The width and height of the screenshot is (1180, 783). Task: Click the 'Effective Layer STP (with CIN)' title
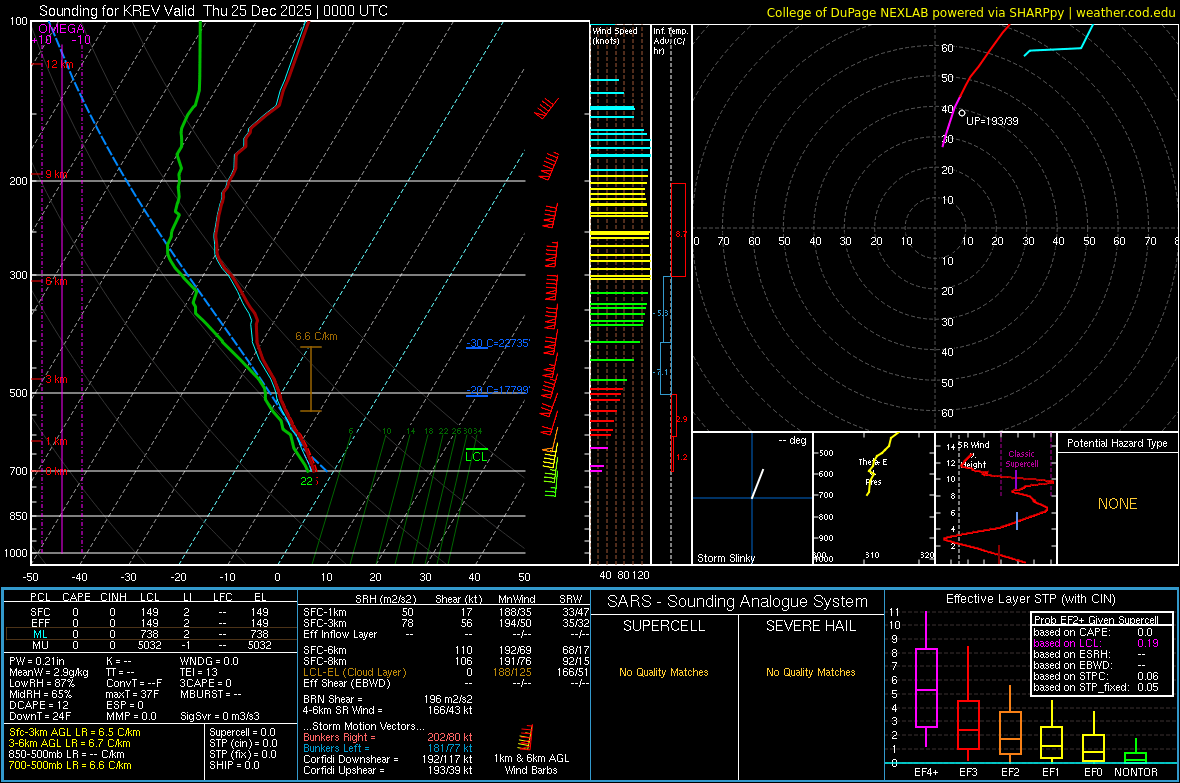[x=1030, y=599]
